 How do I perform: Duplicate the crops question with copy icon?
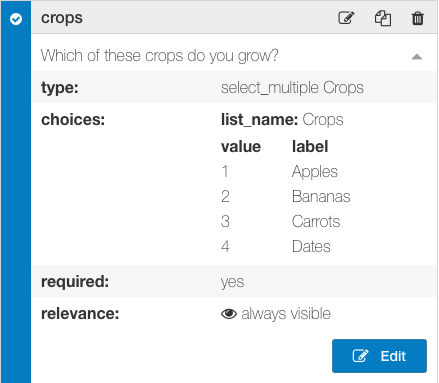coord(383,18)
